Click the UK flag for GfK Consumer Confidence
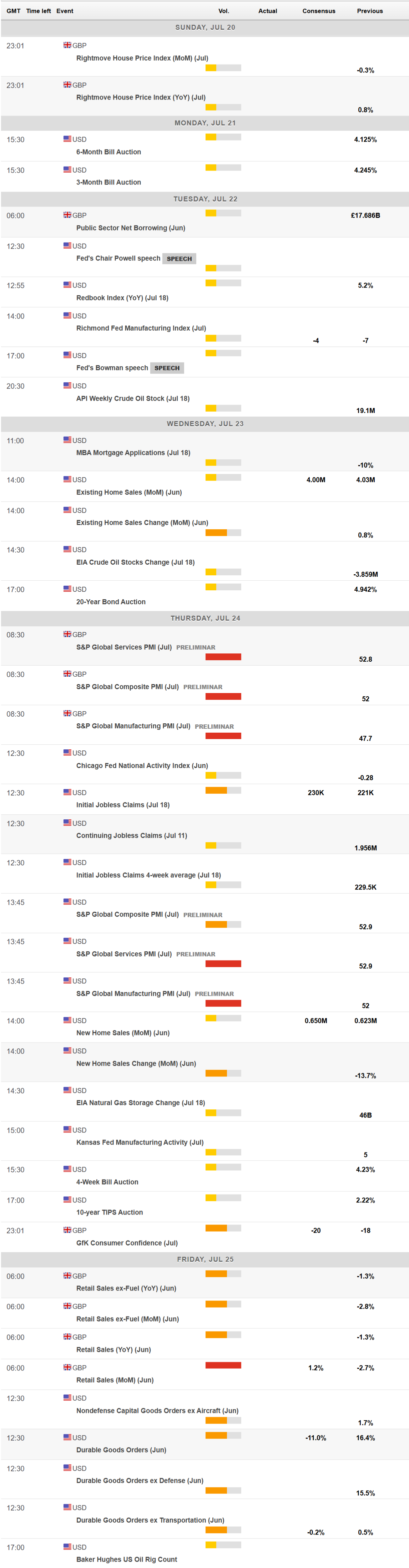Viewport: 409px width, 1568px height. click(x=67, y=1230)
